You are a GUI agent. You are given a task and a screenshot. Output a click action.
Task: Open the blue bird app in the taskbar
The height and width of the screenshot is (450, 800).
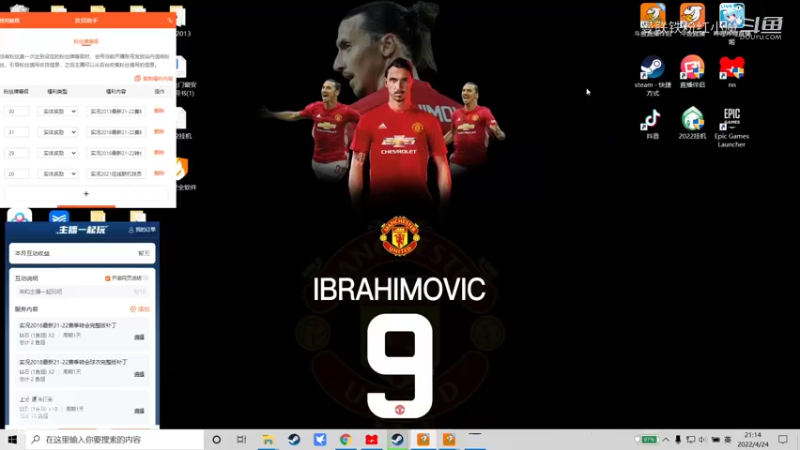click(320, 439)
